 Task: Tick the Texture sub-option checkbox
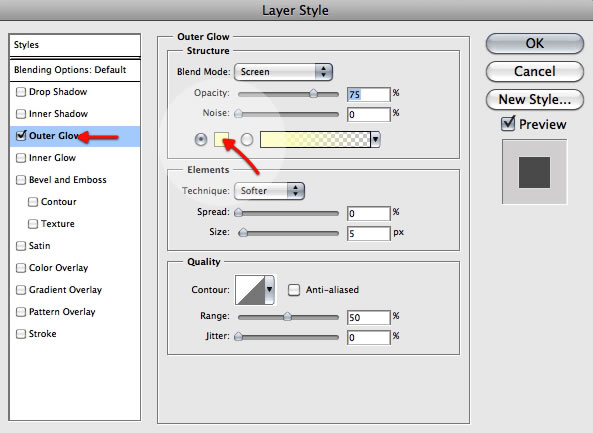pos(33,223)
